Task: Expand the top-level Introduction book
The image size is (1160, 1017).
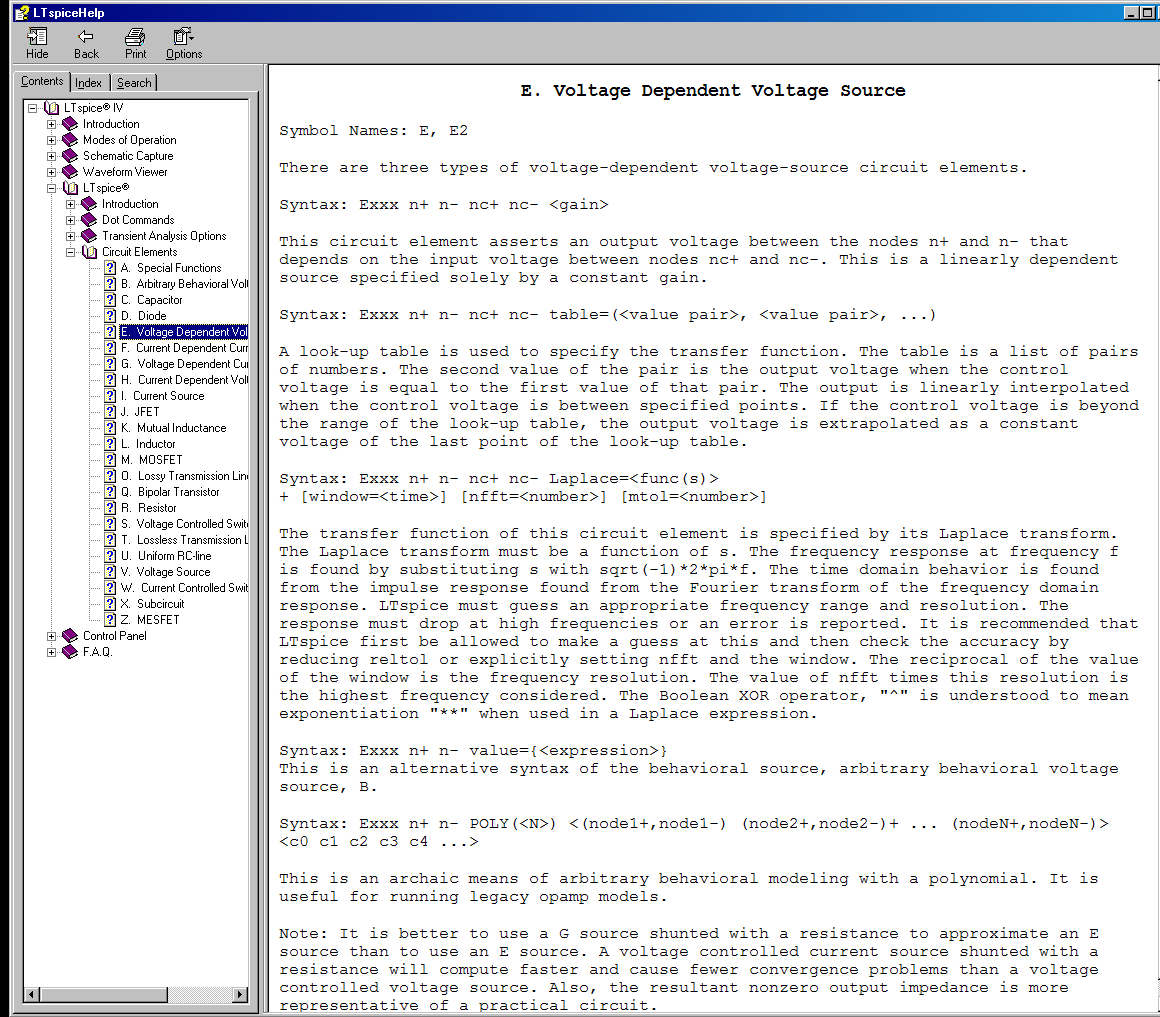Action: click(52, 124)
